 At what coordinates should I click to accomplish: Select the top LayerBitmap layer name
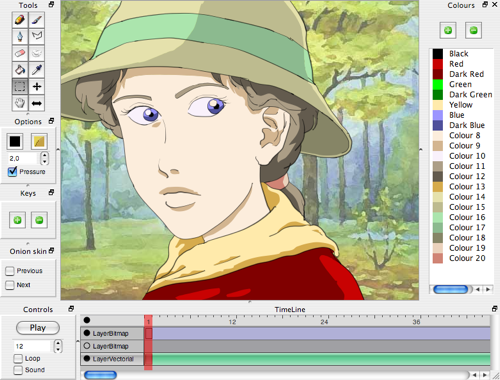tap(110, 333)
